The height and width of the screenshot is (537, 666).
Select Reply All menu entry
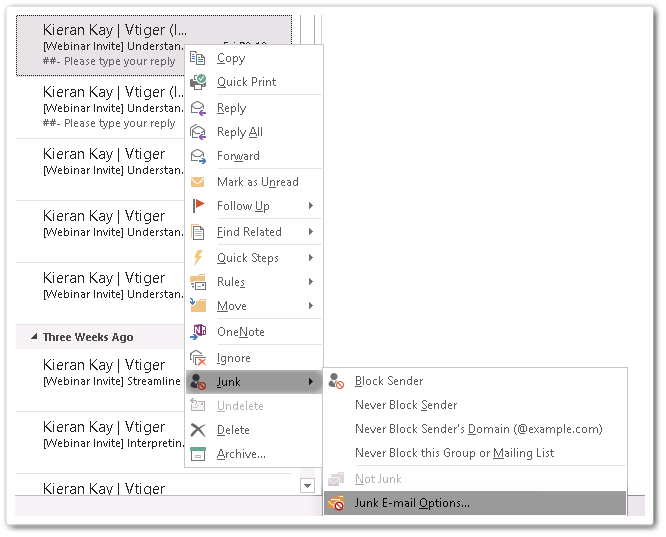coord(254,132)
